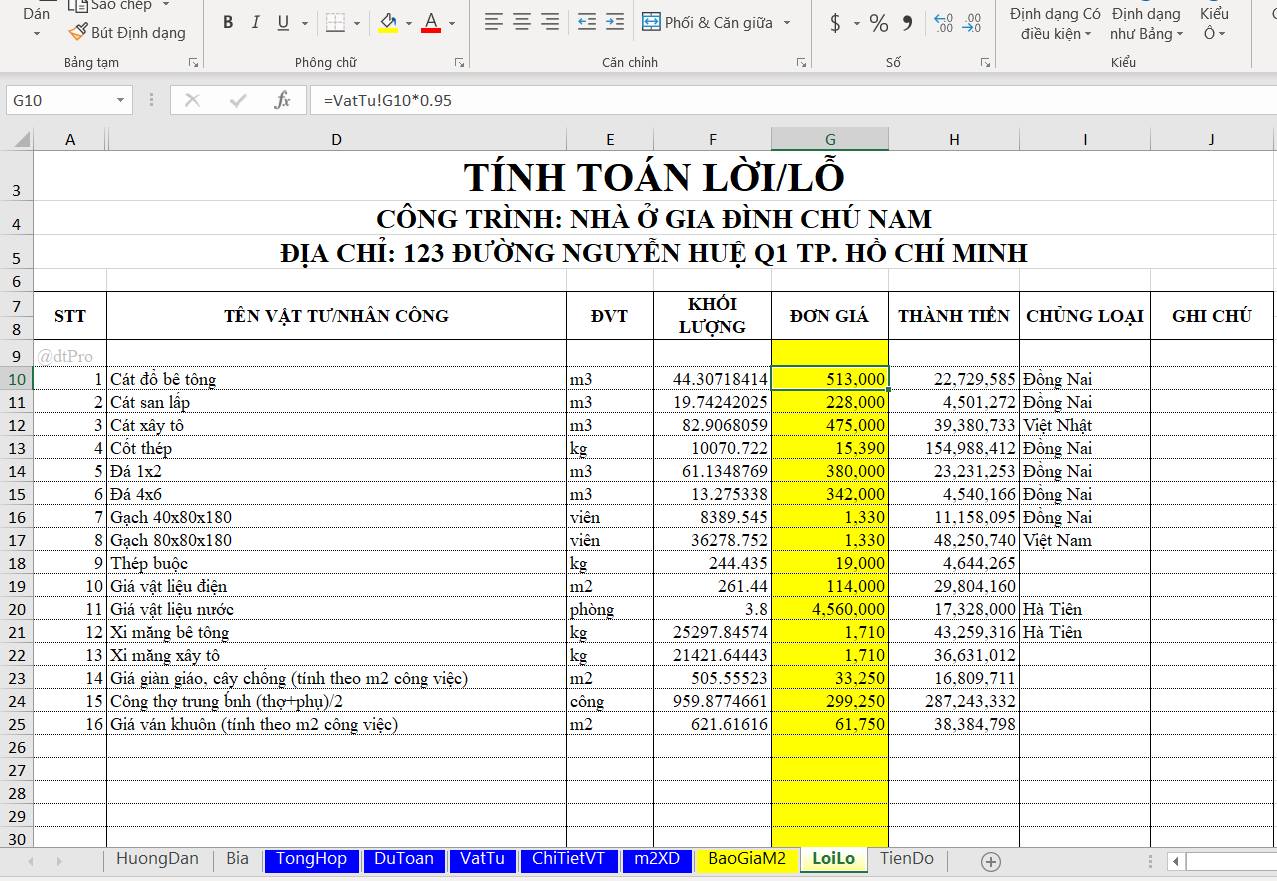Click the Format Painter (Bút Định dạng) brush

[127, 33]
